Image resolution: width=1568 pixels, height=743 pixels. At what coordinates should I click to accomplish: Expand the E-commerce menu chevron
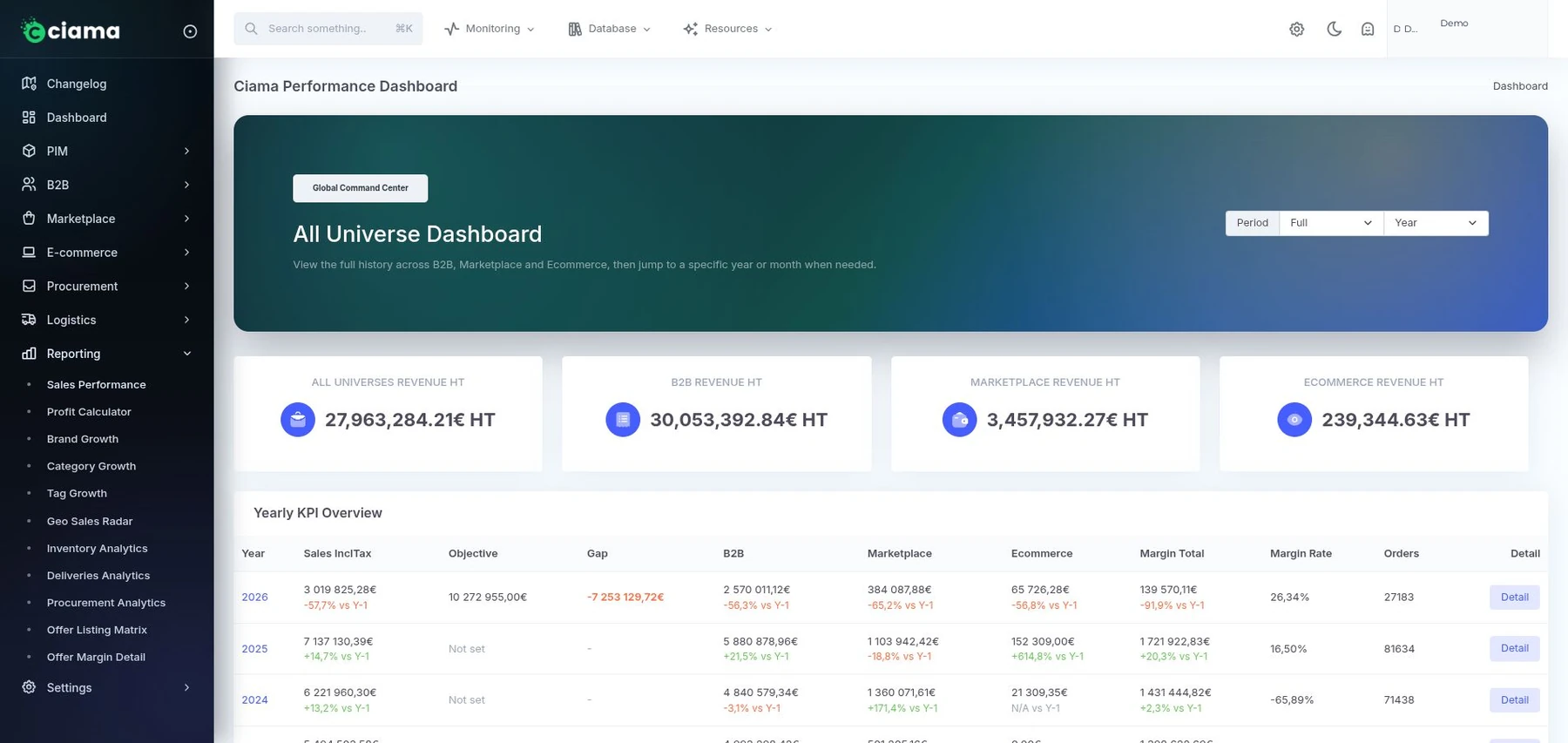[x=186, y=253]
